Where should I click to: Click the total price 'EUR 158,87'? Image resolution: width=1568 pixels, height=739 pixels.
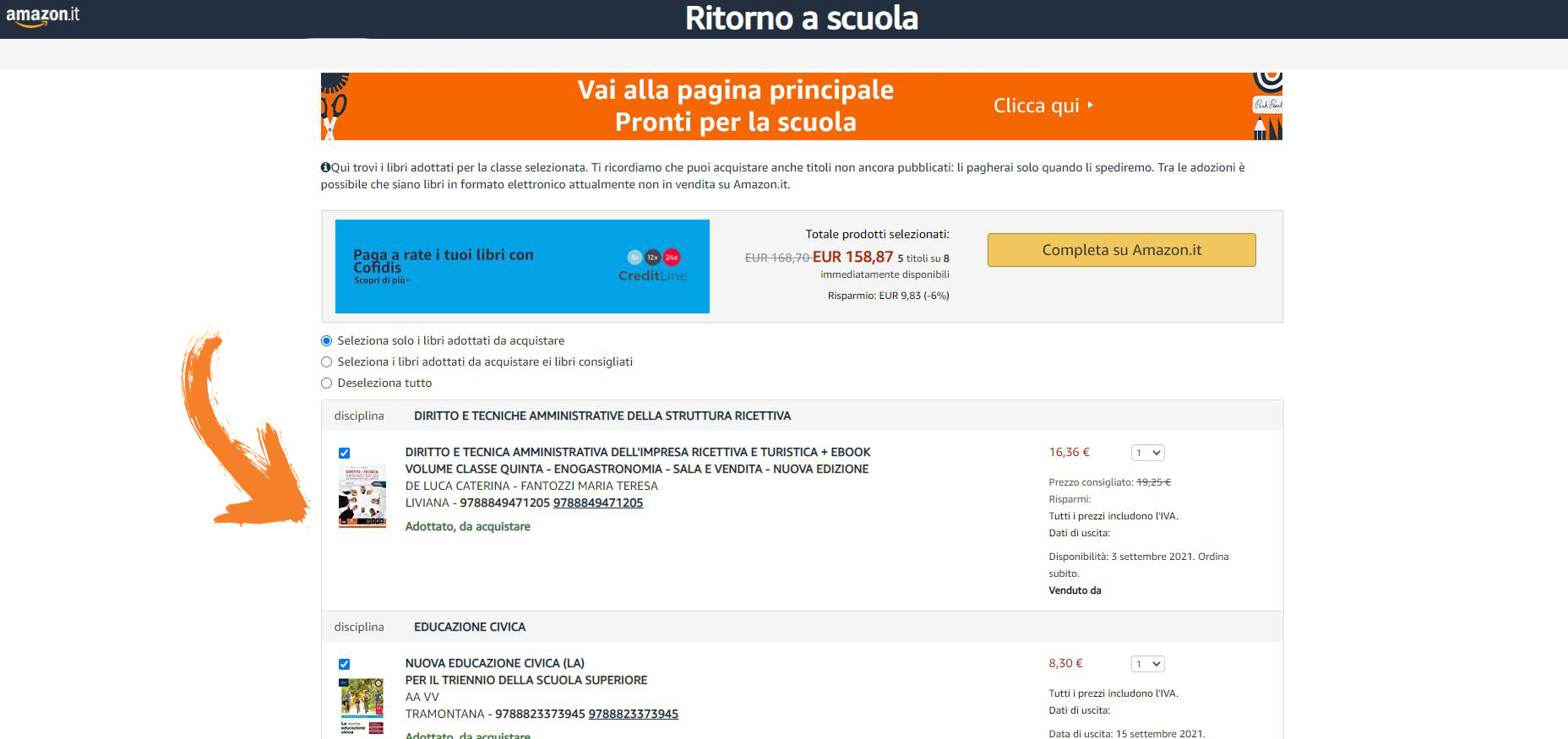[852, 257]
